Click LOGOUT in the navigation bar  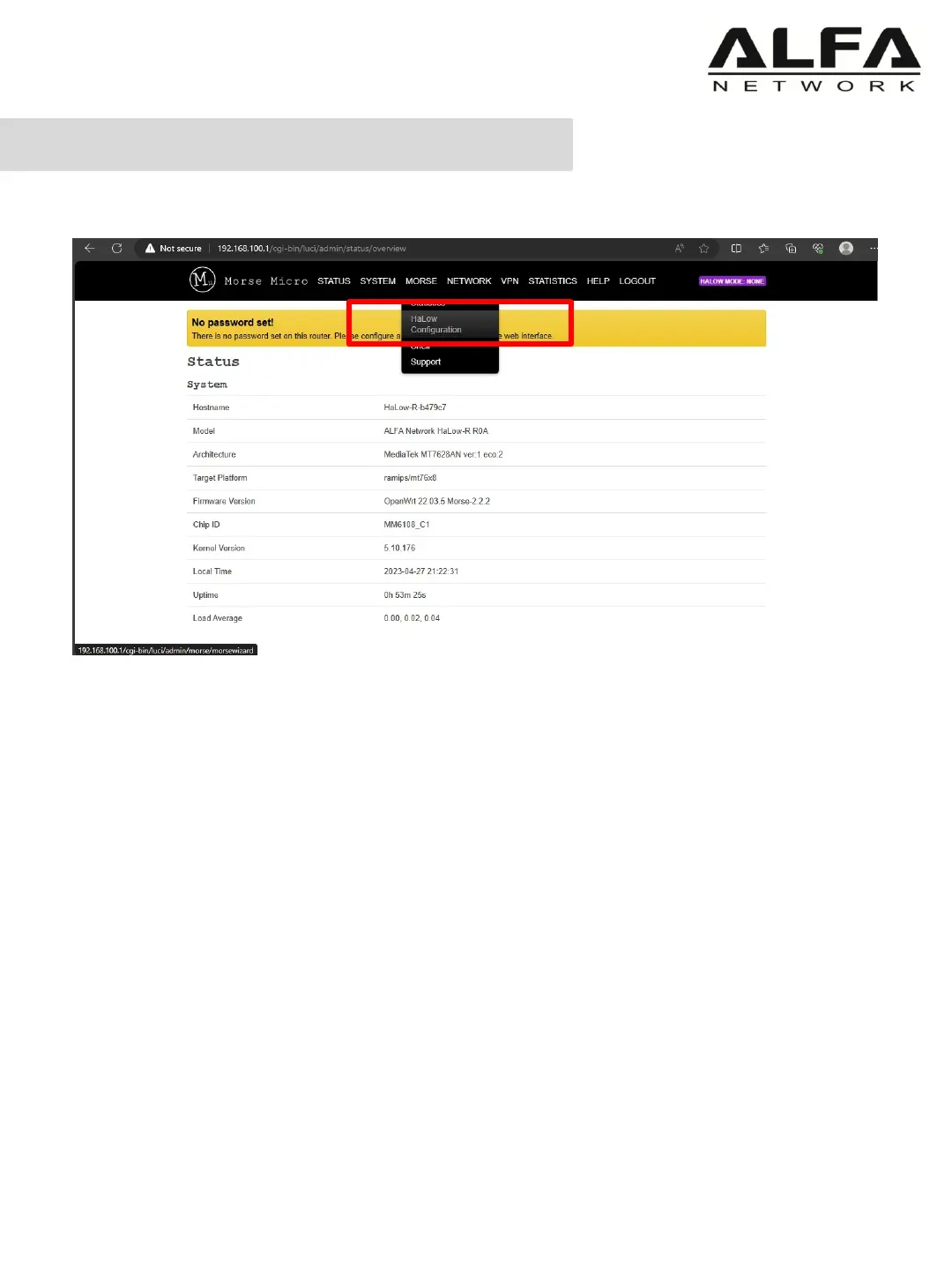[637, 281]
